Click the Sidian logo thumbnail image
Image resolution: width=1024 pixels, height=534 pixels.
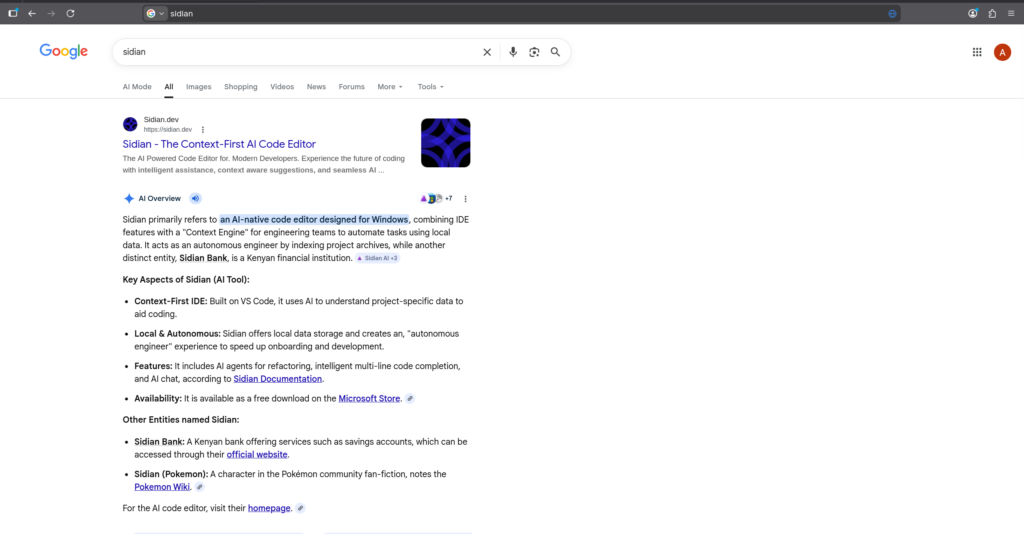(x=445, y=143)
